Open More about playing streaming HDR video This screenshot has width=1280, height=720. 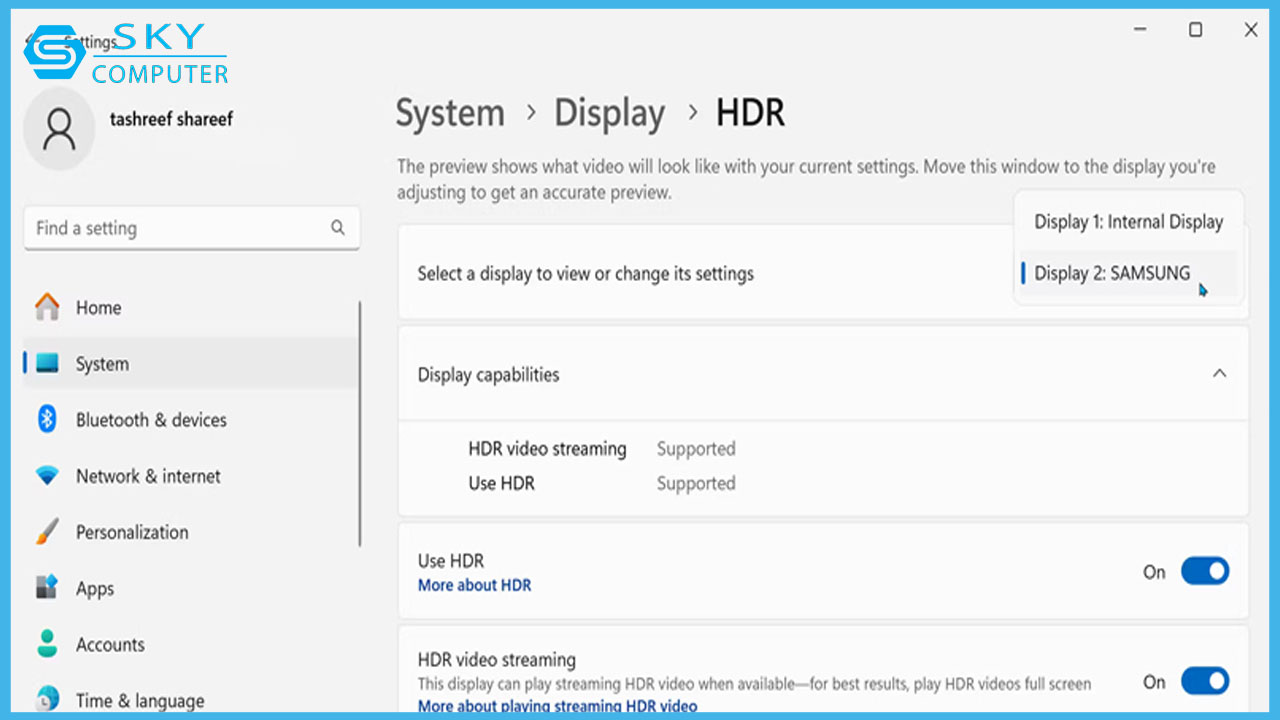[x=557, y=706]
